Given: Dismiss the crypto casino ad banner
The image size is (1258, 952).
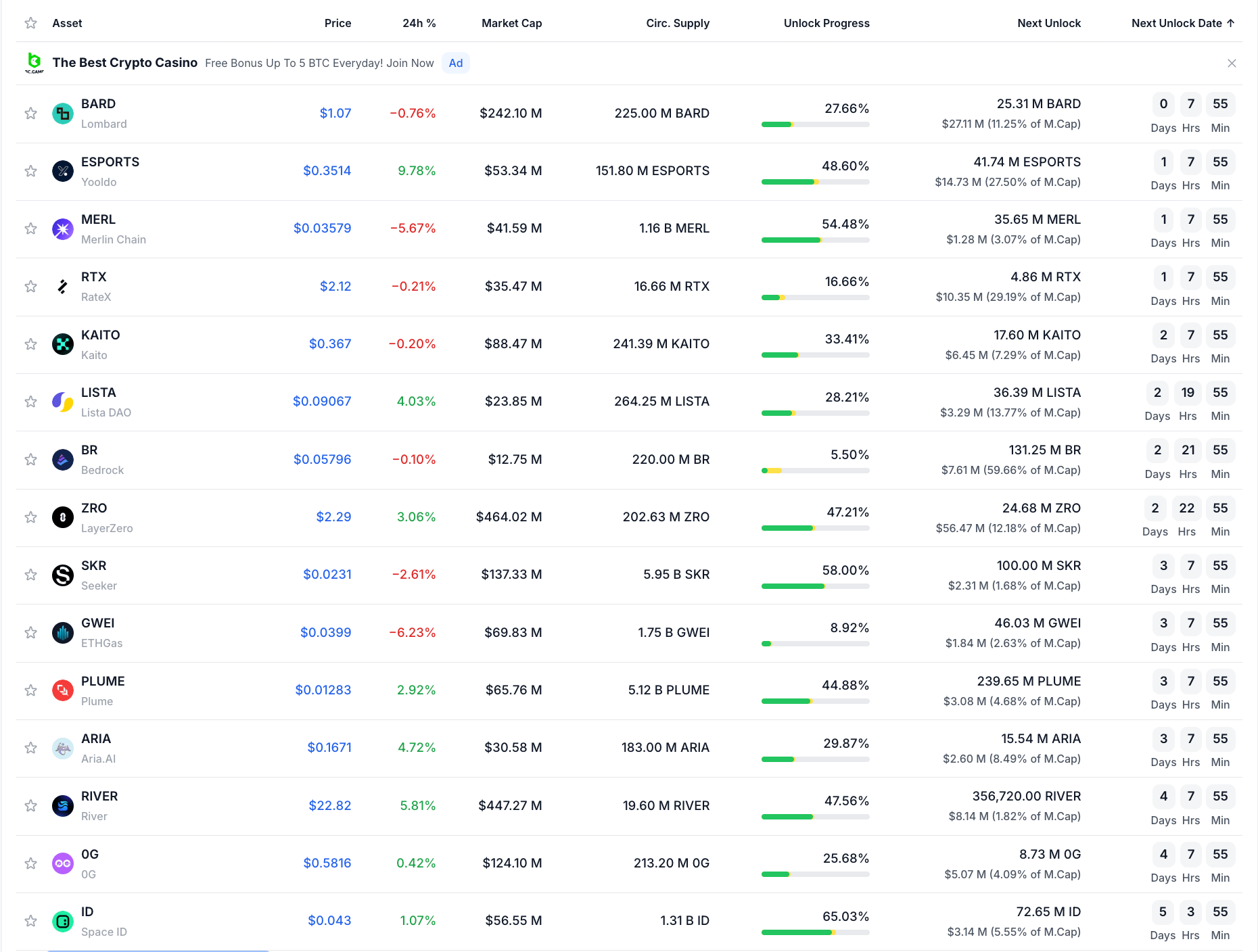Looking at the screenshot, I should pyautogui.click(x=1232, y=63).
